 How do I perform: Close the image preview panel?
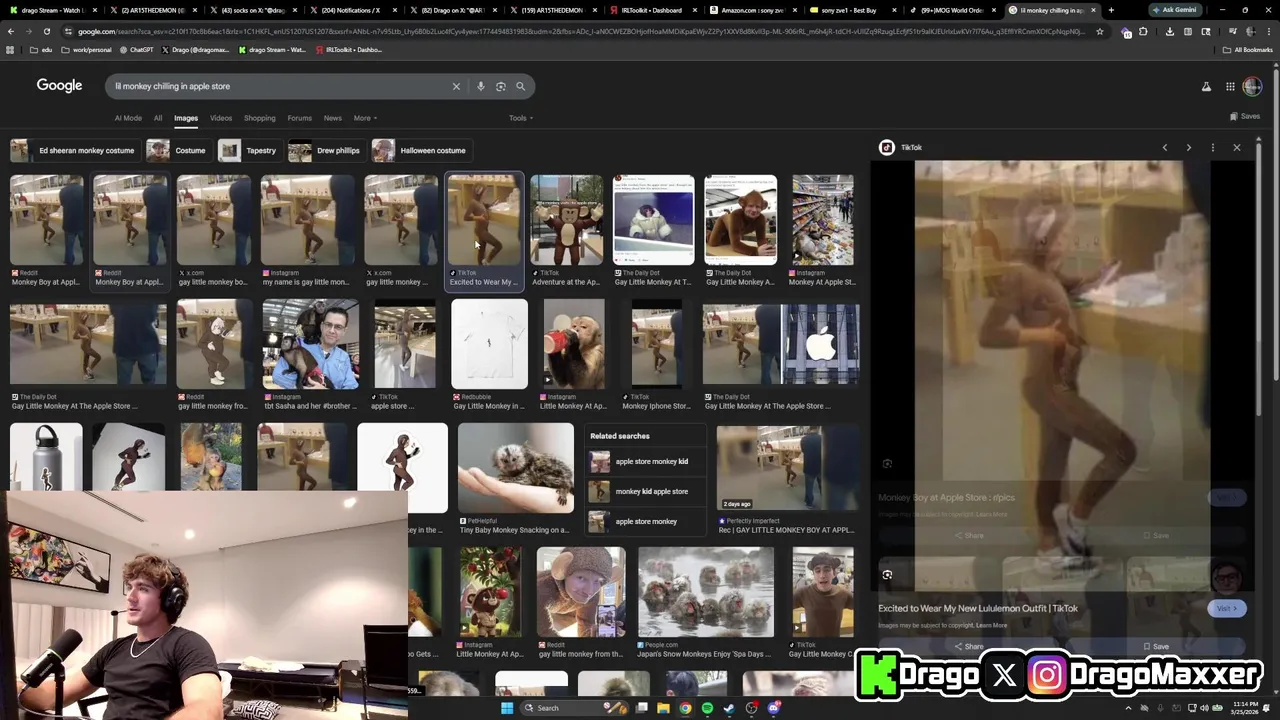1236,147
